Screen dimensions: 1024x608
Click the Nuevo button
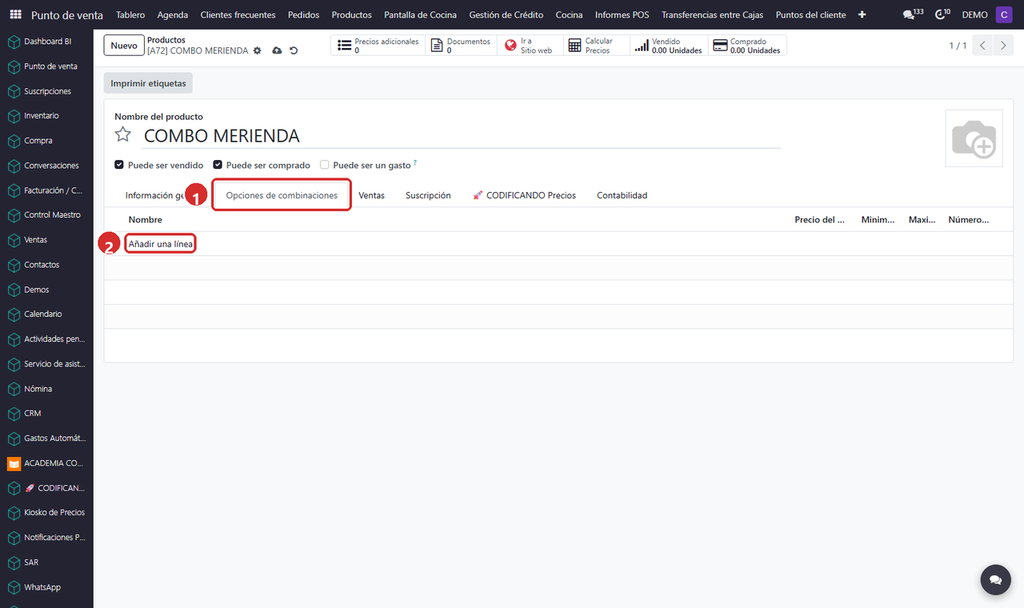[124, 45]
